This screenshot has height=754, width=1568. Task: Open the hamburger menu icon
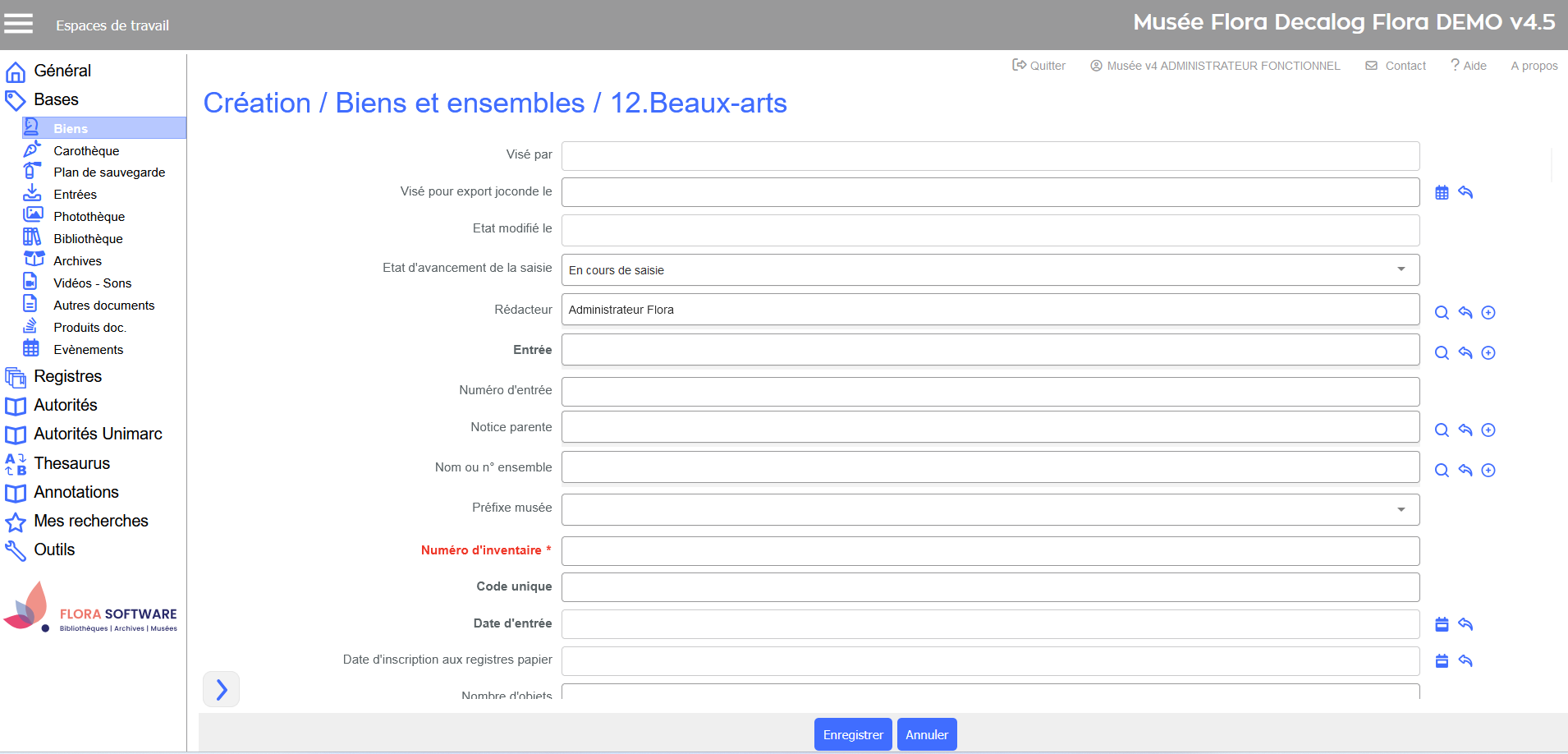(18, 25)
